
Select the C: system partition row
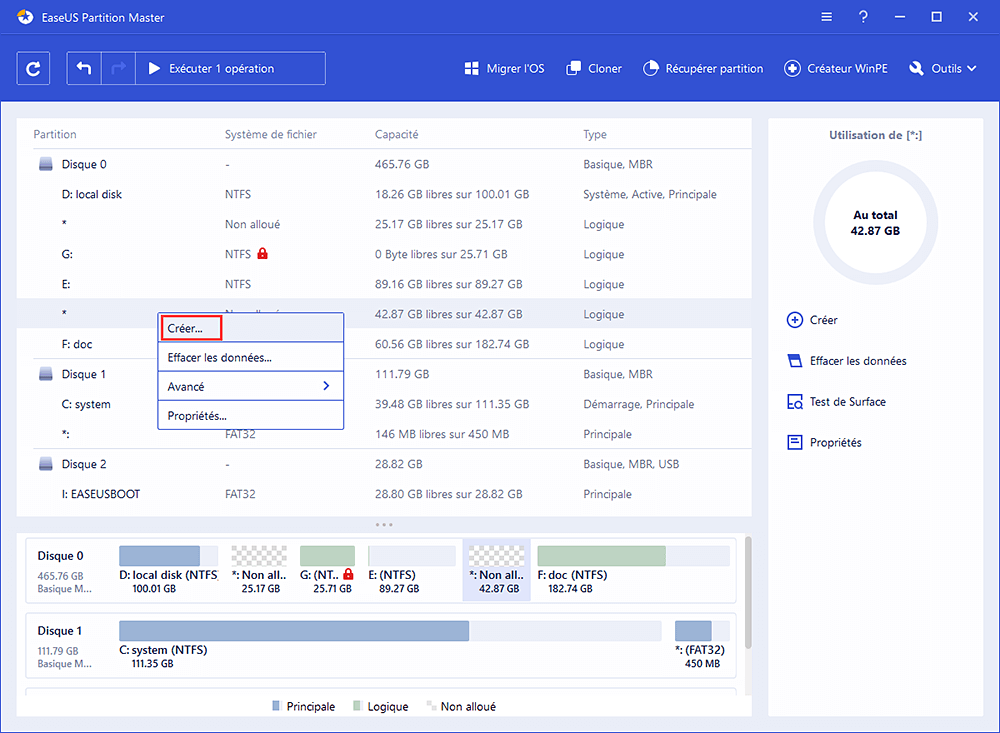(384, 404)
